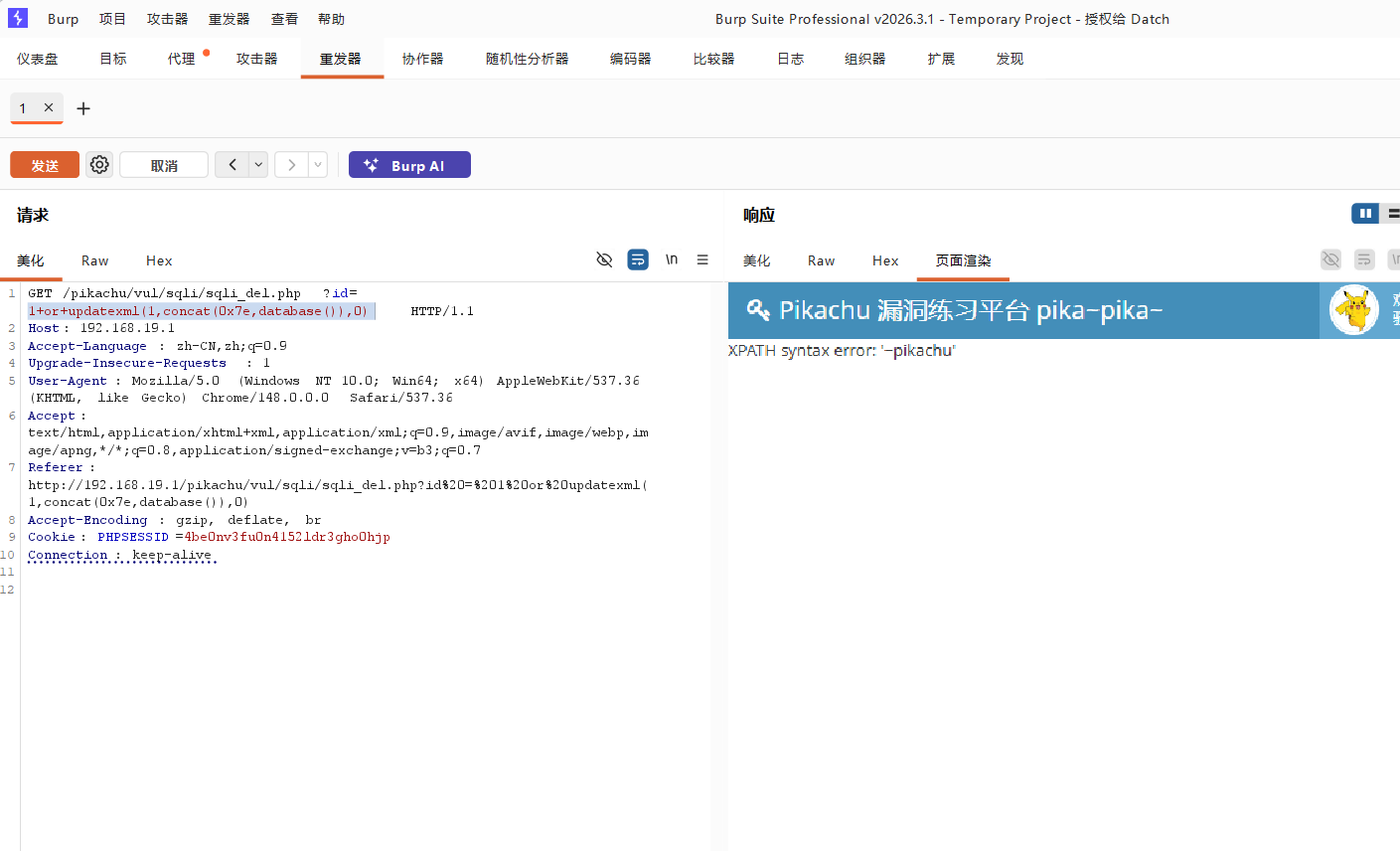Click the Connection: keep-alive header line
Image resolution: width=1400 pixels, height=851 pixels.
(x=120, y=555)
